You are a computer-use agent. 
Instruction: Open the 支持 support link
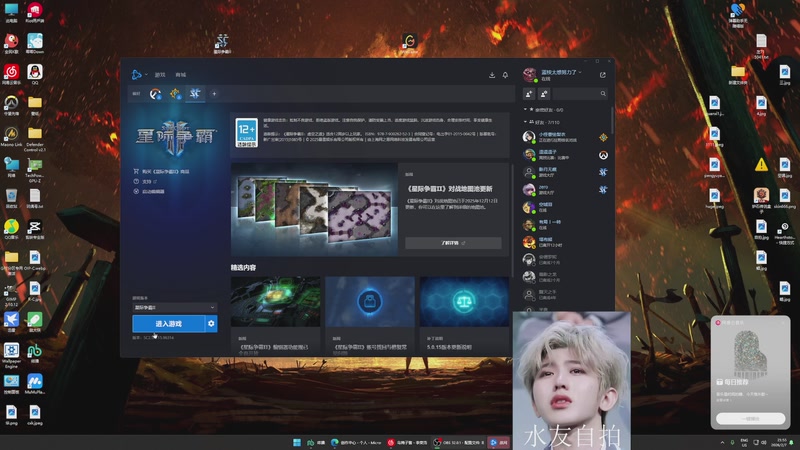[145, 182]
